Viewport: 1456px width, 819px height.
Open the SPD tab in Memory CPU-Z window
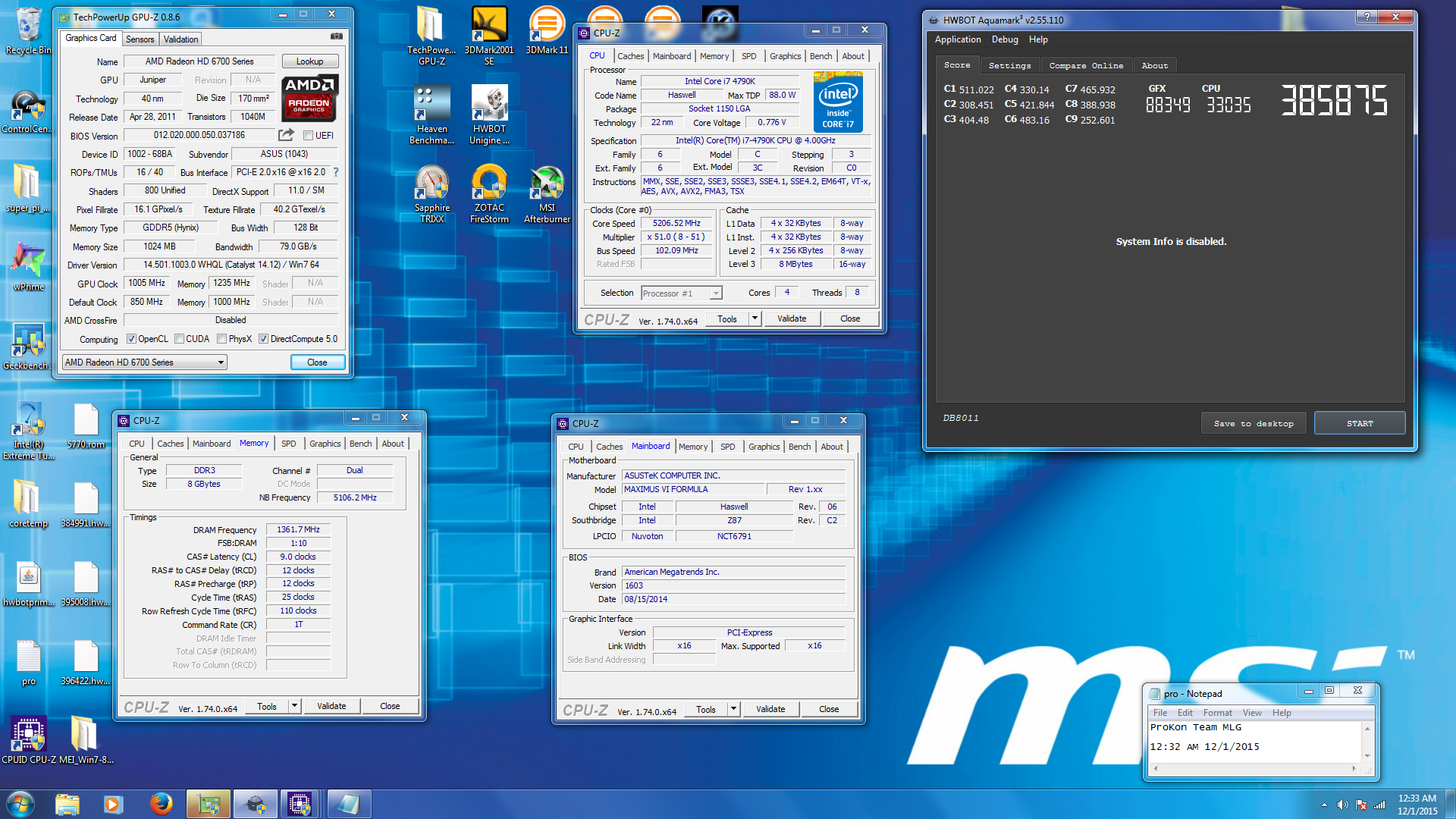point(288,444)
